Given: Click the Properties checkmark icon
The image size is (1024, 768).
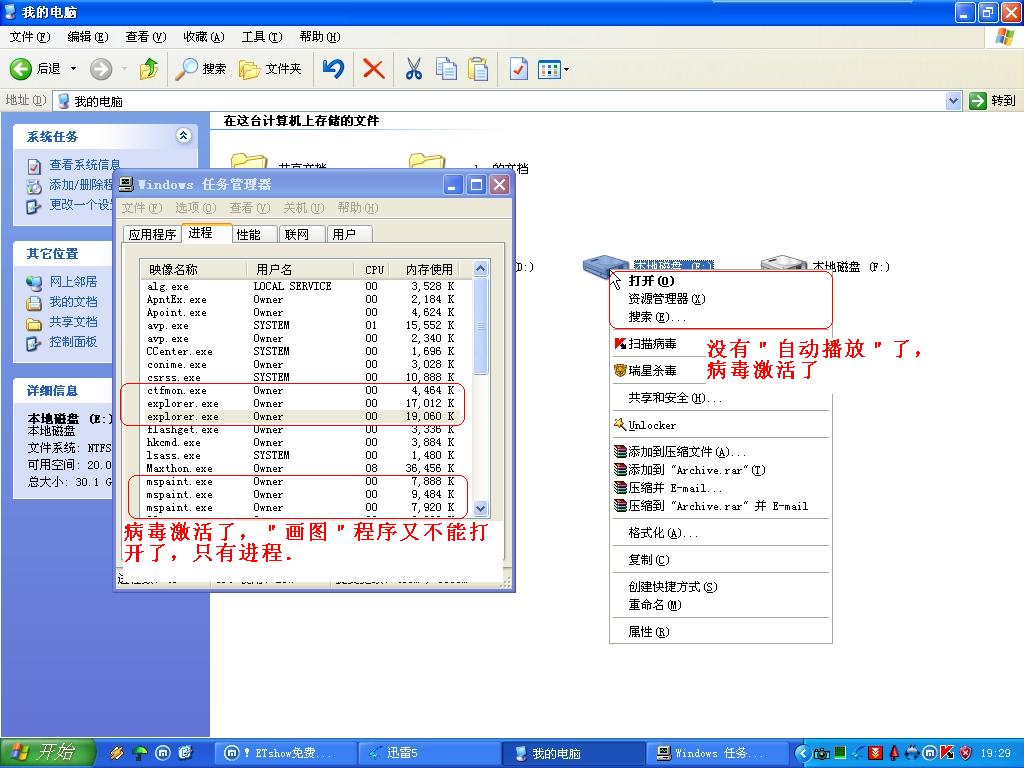Looking at the screenshot, I should 519,69.
